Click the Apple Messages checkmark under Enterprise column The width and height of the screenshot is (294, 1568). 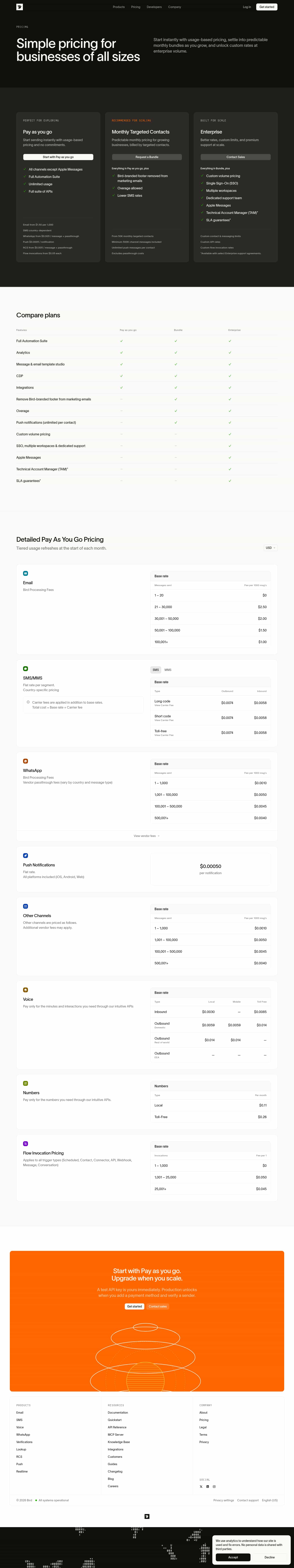[230, 457]
